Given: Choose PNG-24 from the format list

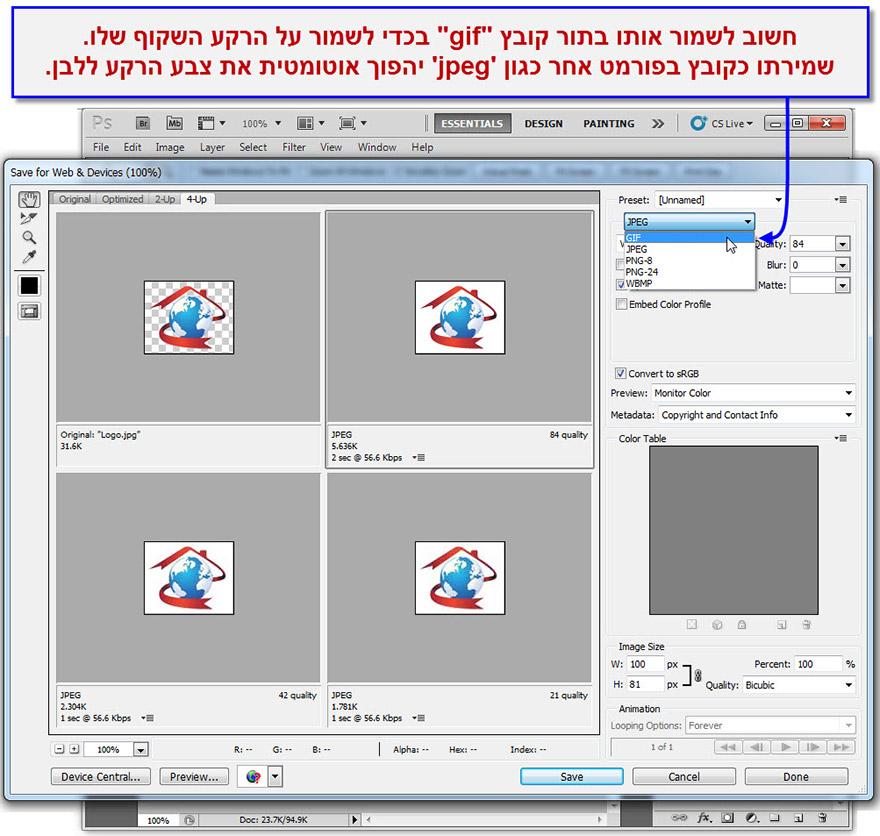Looking at the screenshot, I should tap(689, 272).
